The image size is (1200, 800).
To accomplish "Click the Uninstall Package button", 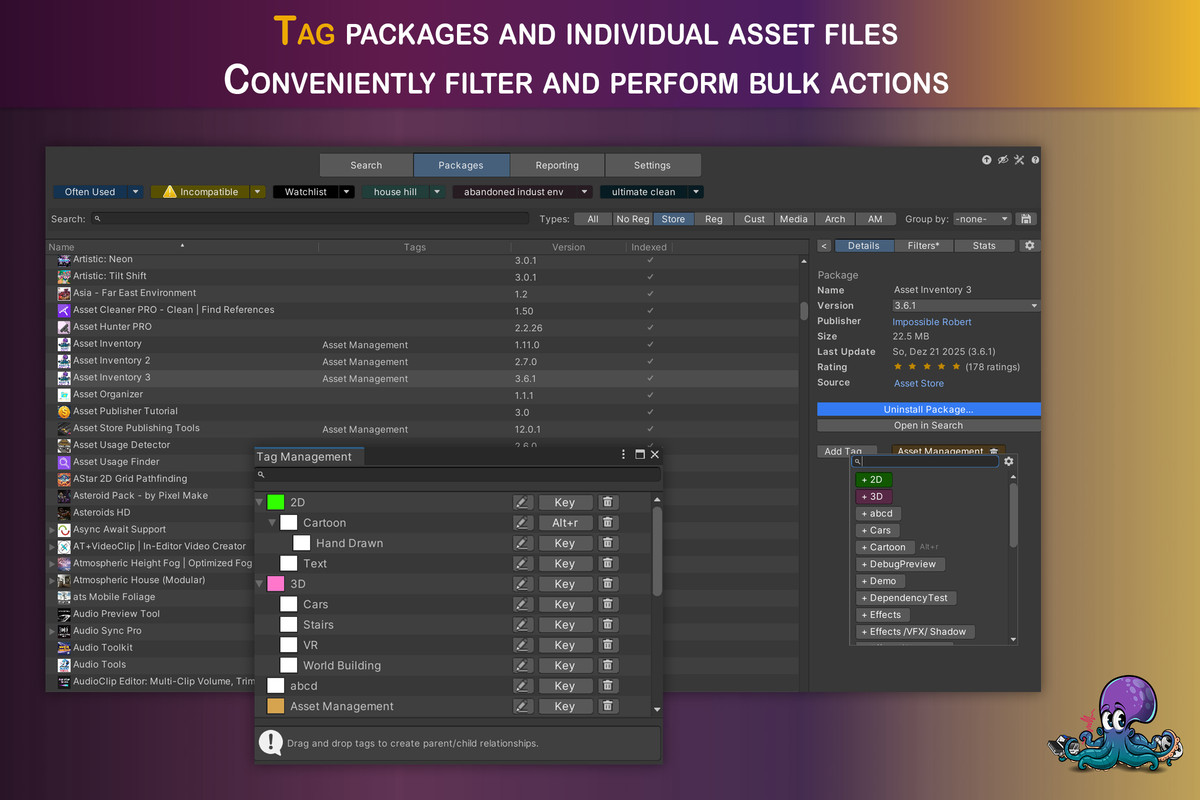I will tap(928, 410).
